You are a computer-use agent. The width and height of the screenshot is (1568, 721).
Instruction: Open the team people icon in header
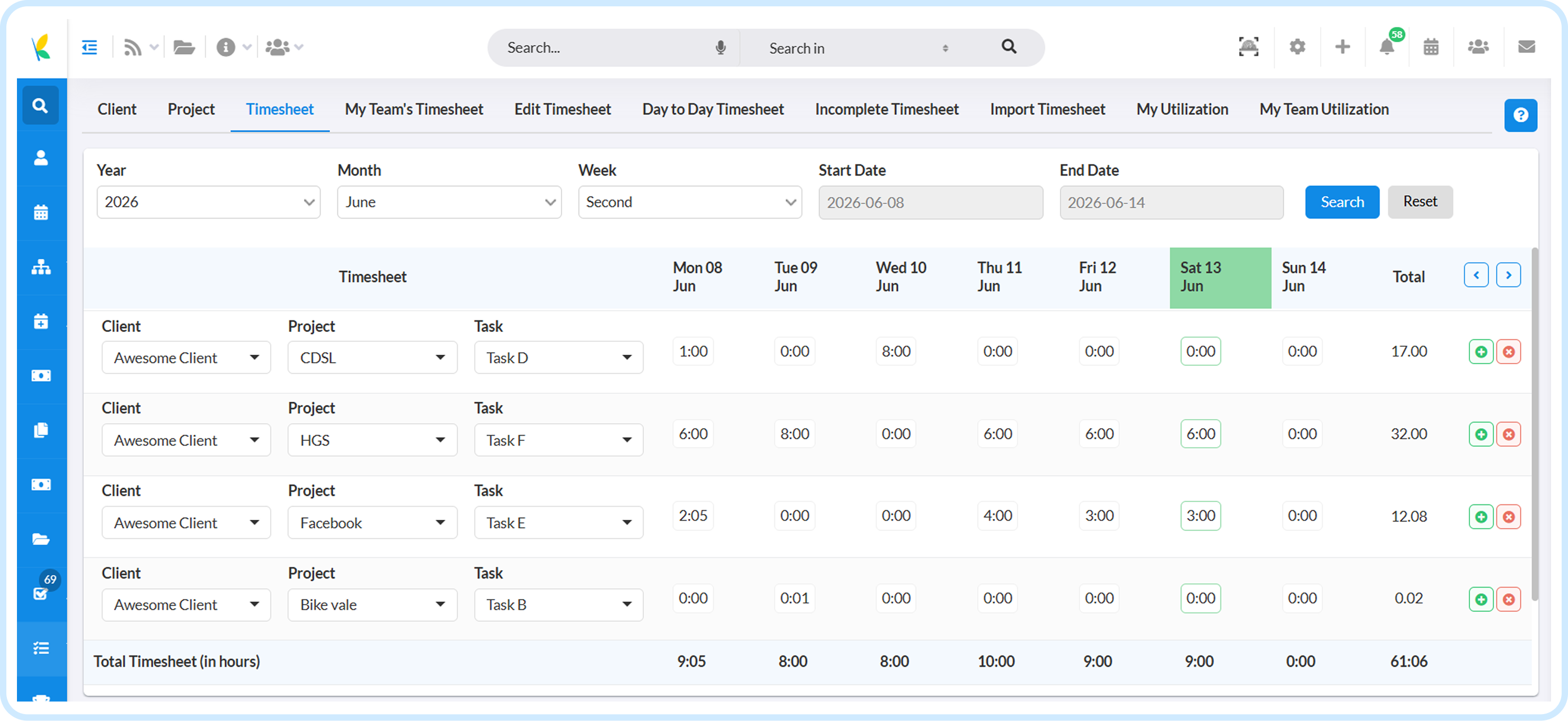[1478, 46]
